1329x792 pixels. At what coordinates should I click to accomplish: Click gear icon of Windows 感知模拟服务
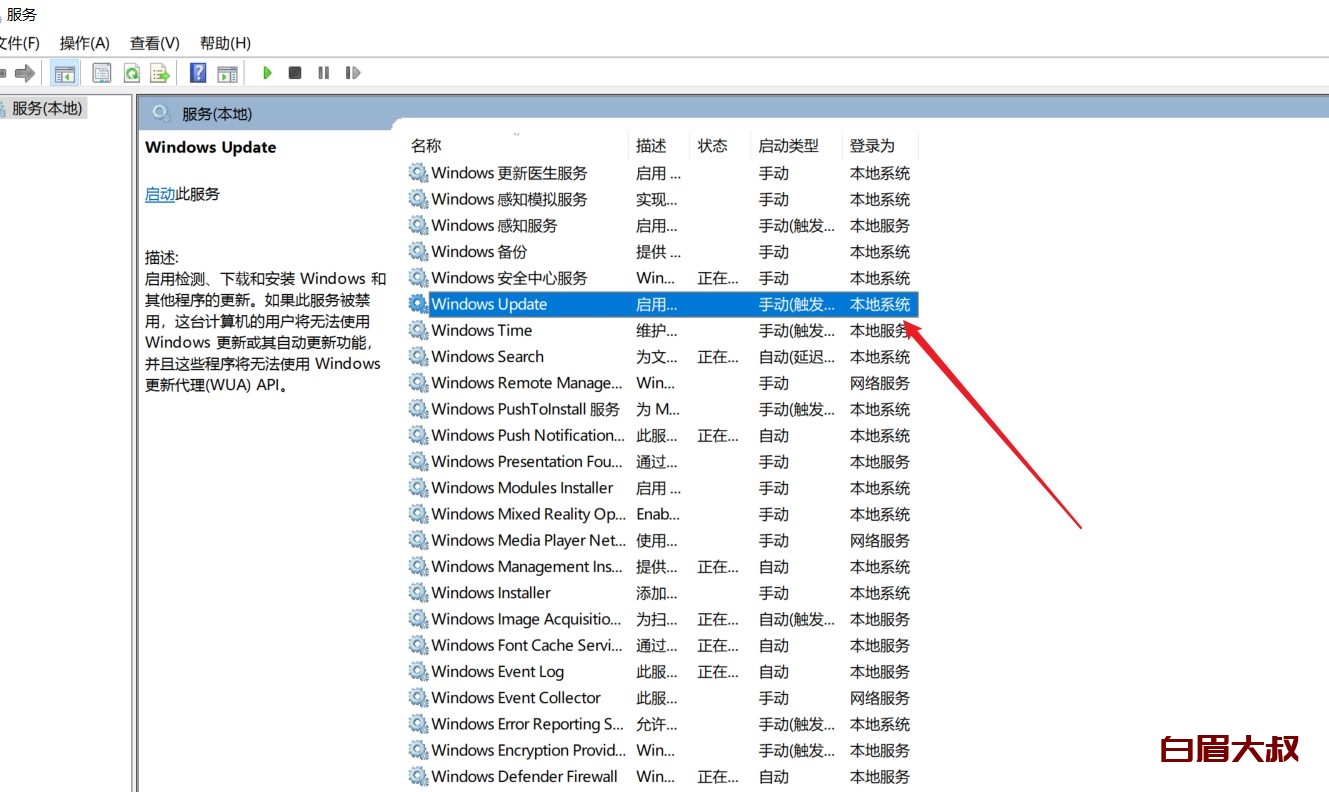[418, 199]
